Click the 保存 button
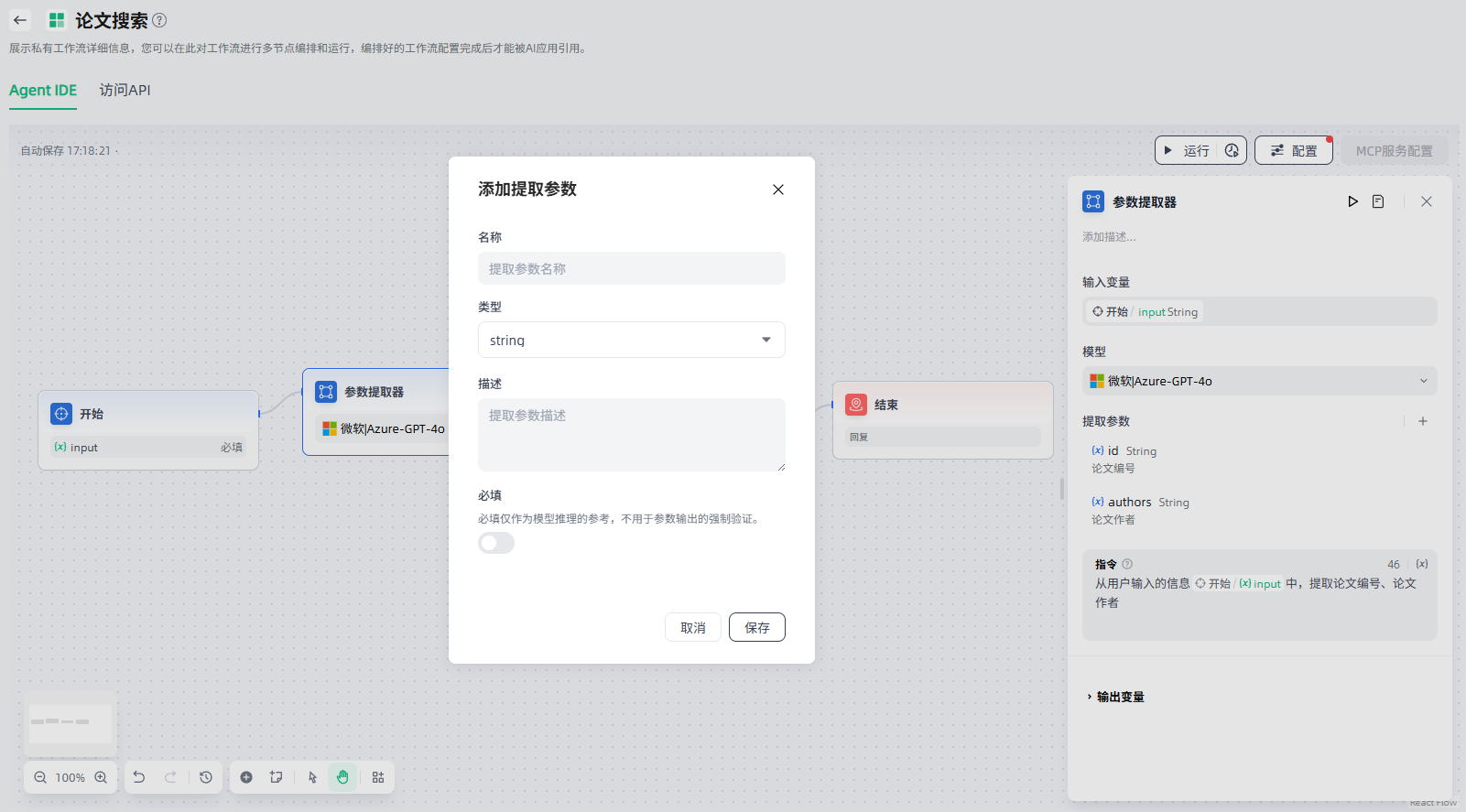The image size is (1466, 812). 756,627
